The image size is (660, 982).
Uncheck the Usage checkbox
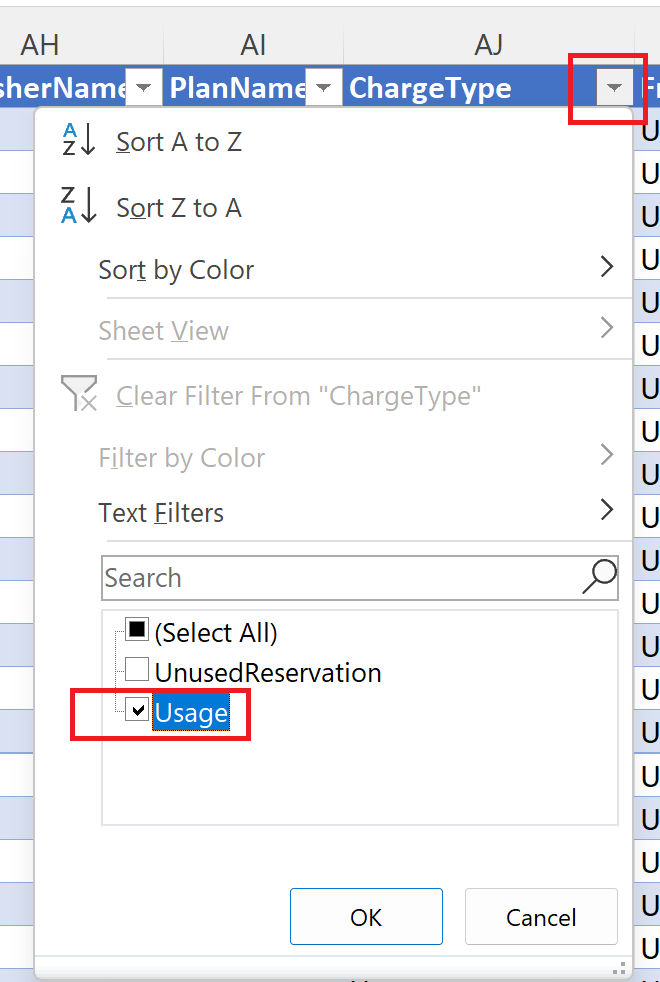(138, 711)
